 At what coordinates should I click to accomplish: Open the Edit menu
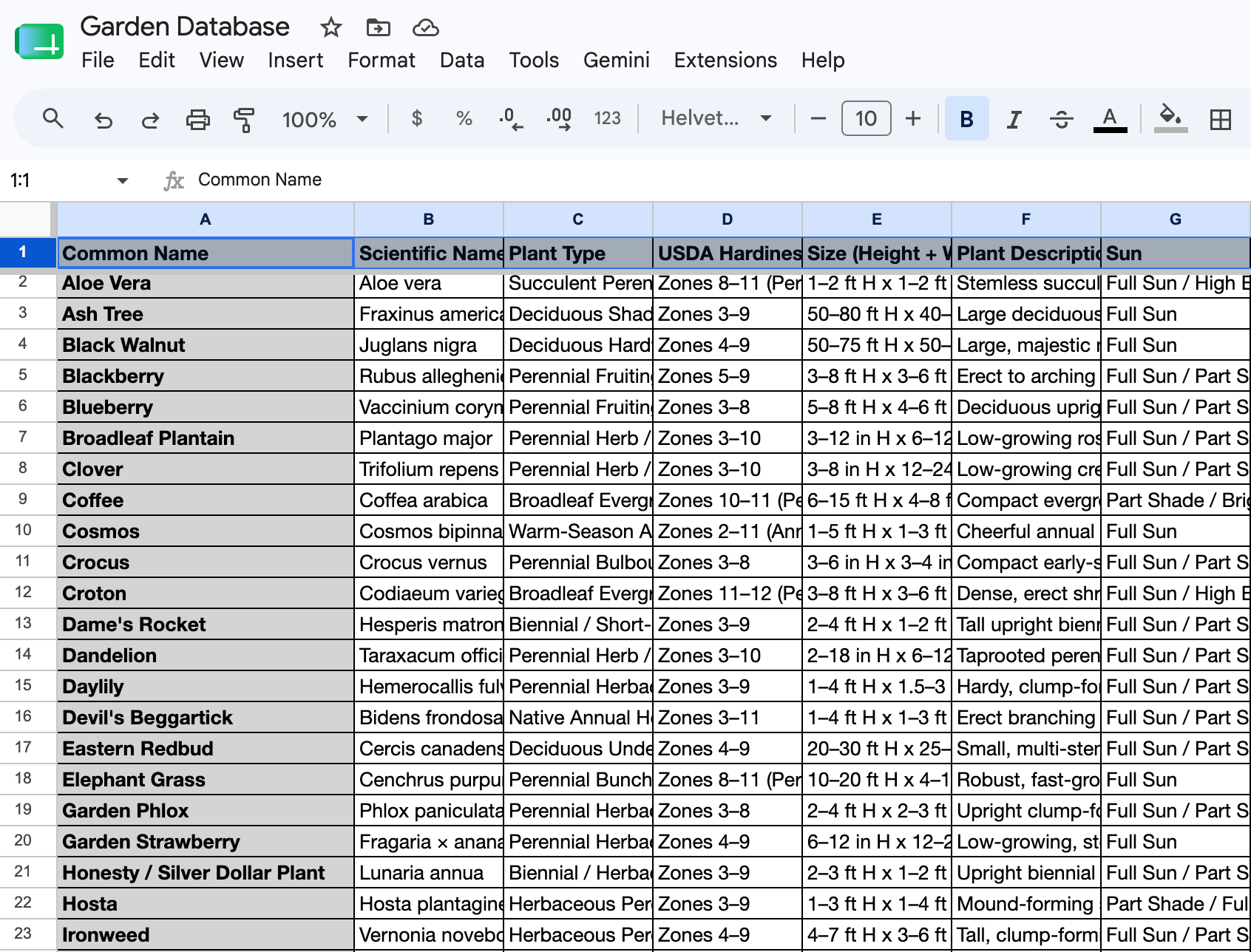(x=157, y=60)
